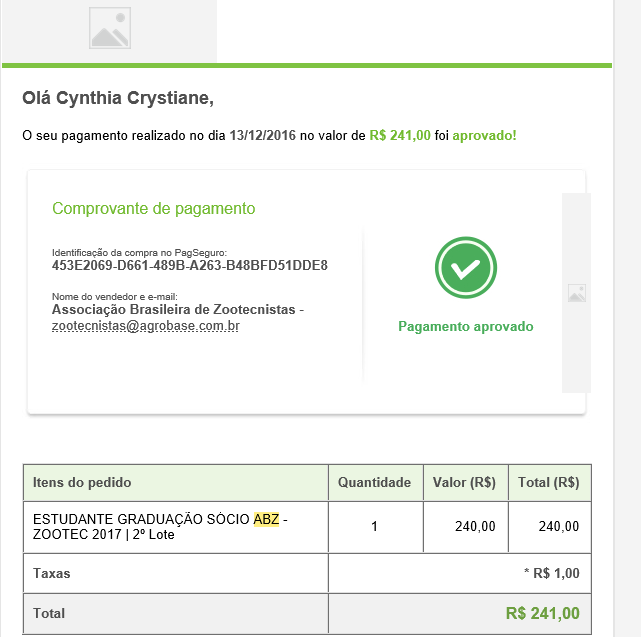This screenshot has height=637, width=641.
Task: Click the highlighted ABZ text in item
Action: tap(267, 519)
